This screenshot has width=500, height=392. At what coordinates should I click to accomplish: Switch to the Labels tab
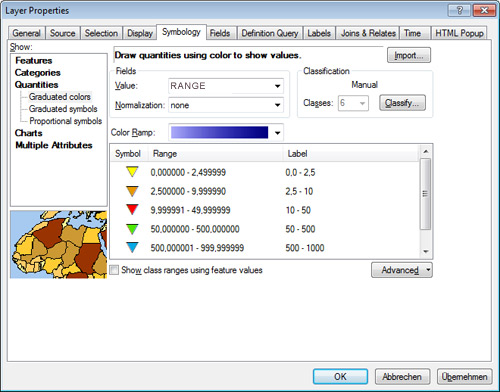tap(319, 33)
